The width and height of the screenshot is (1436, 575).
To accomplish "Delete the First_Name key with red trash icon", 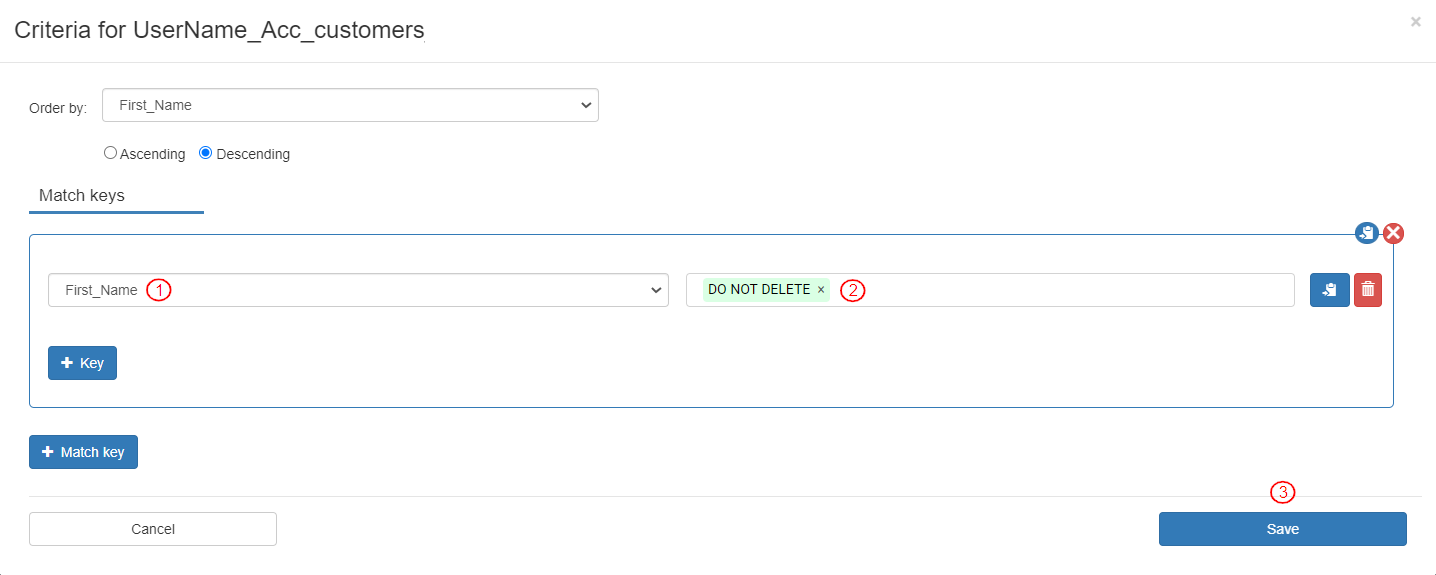I will click(1368, 290).
